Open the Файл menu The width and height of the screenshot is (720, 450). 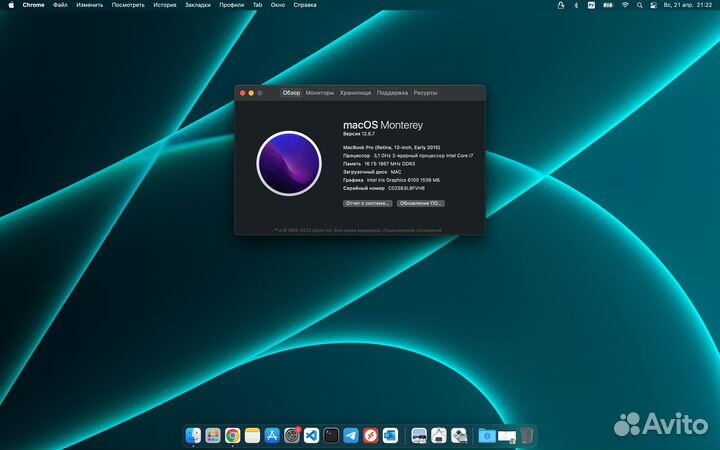[x=60, y=5]
